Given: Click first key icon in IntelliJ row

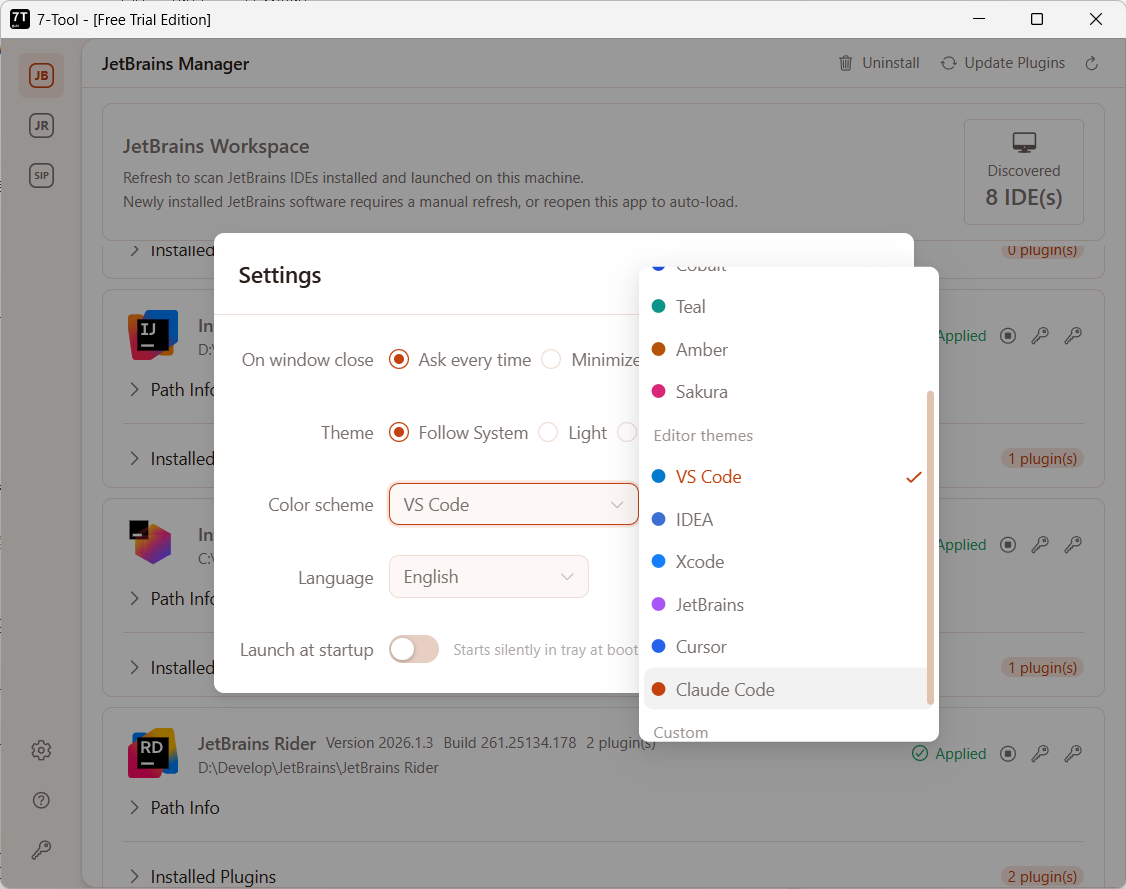Looking at the screenshot, I should (1040, 335).
